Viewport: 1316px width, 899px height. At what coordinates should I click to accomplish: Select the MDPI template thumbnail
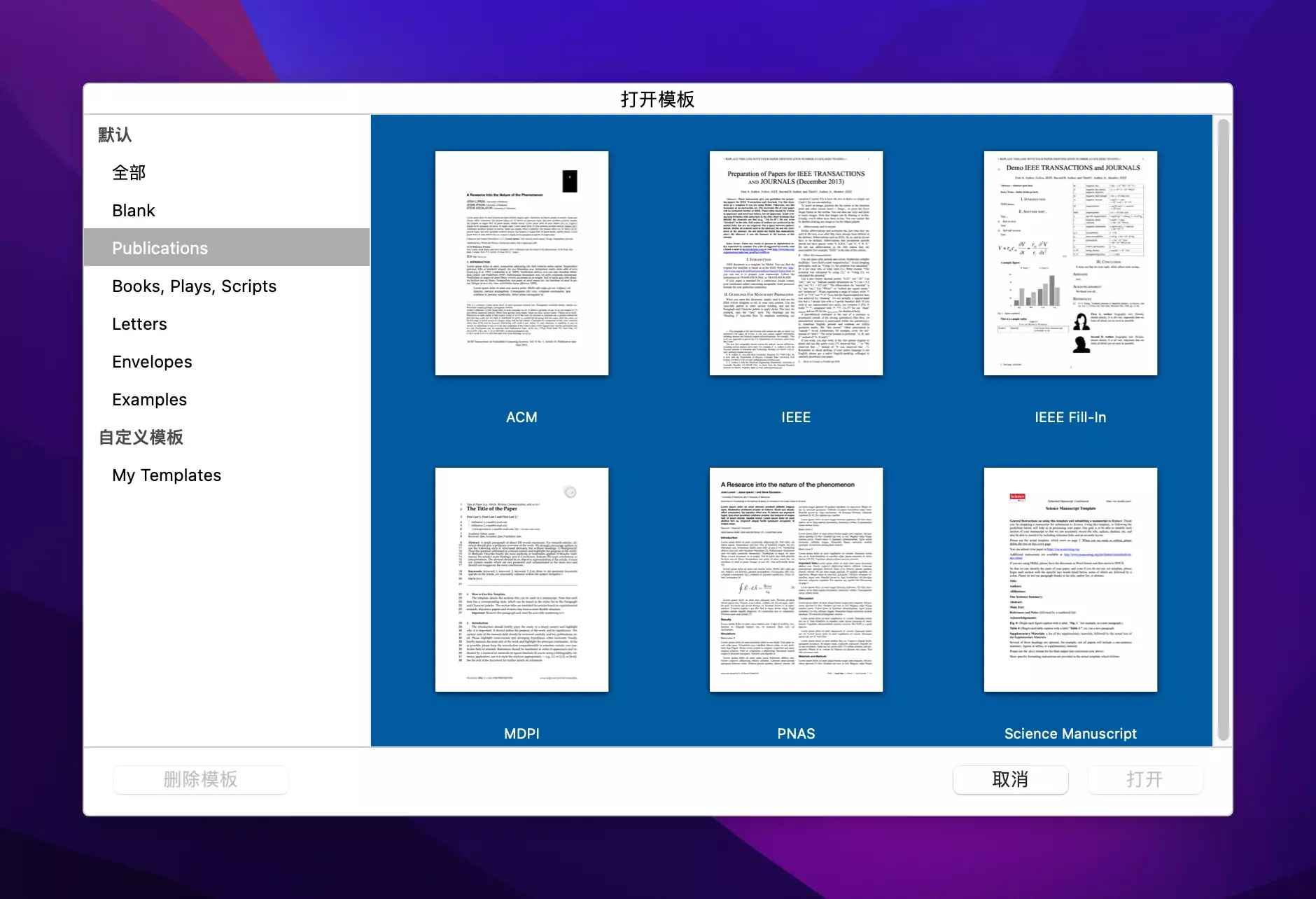(x=521, y=580)
